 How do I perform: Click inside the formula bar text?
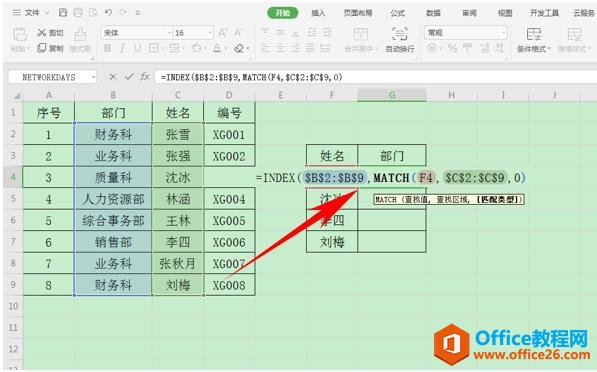[251, 77]
